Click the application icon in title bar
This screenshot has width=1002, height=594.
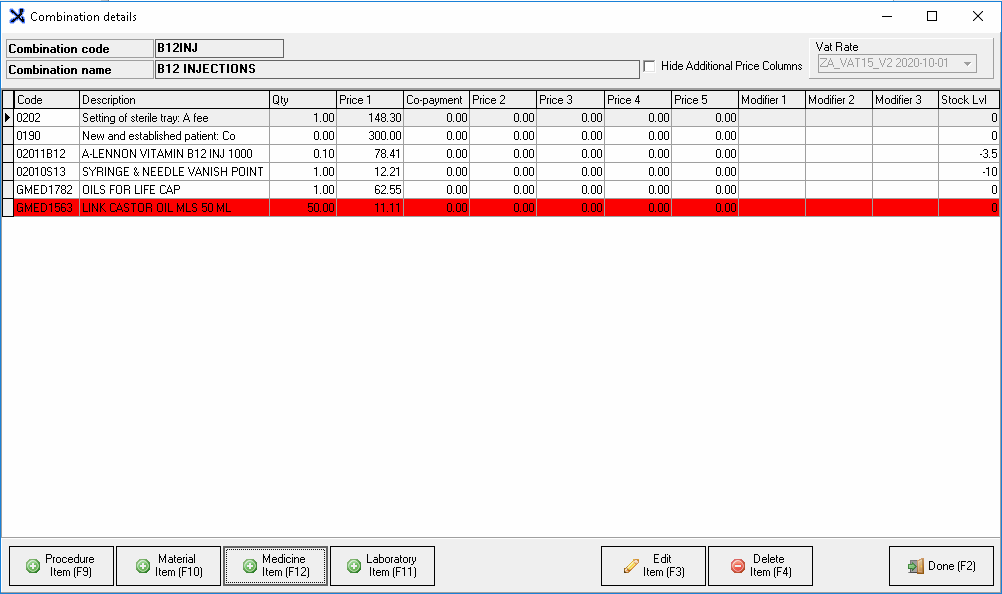(17, 17)
